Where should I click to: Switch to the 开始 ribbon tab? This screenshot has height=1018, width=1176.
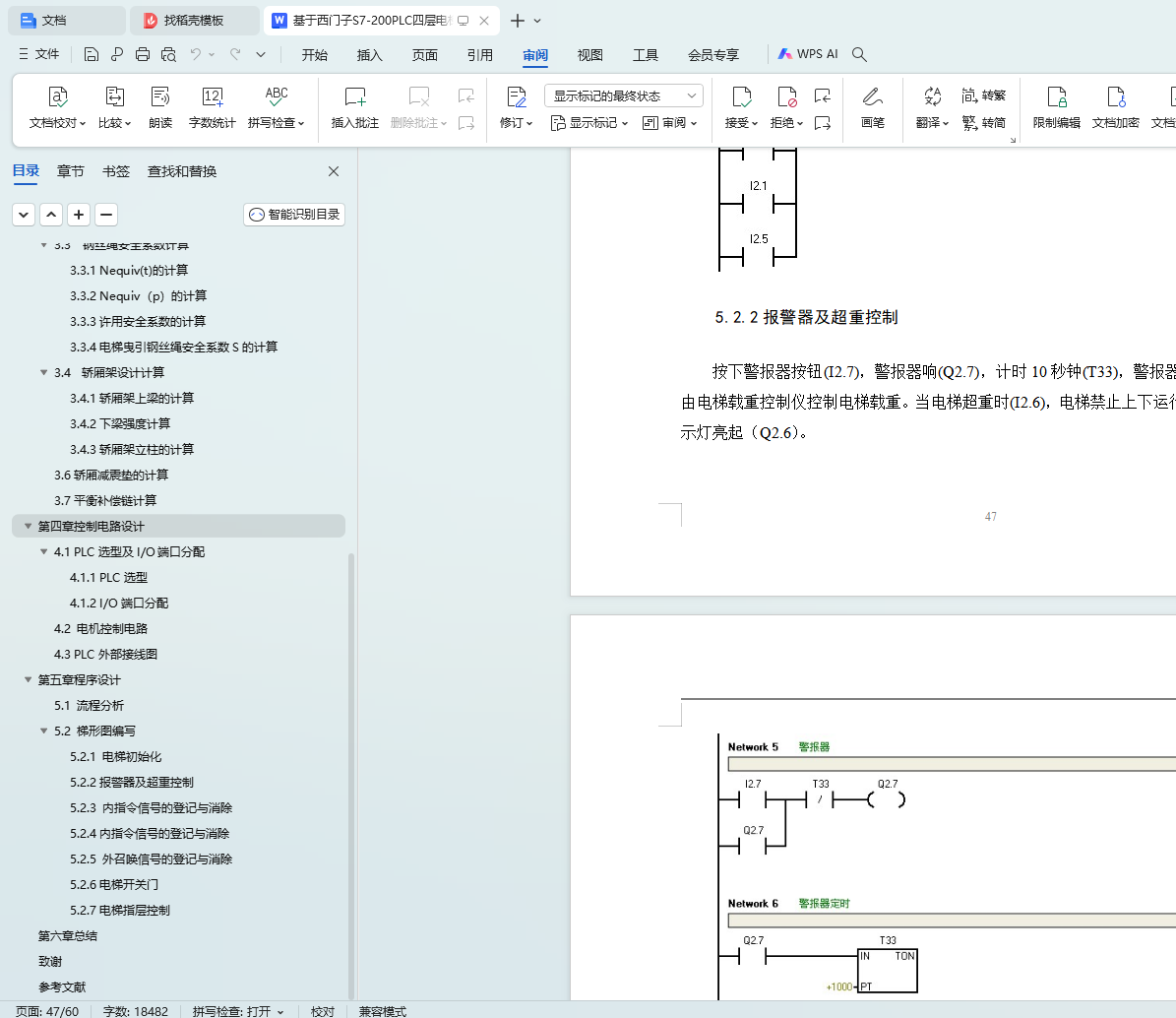314,55
